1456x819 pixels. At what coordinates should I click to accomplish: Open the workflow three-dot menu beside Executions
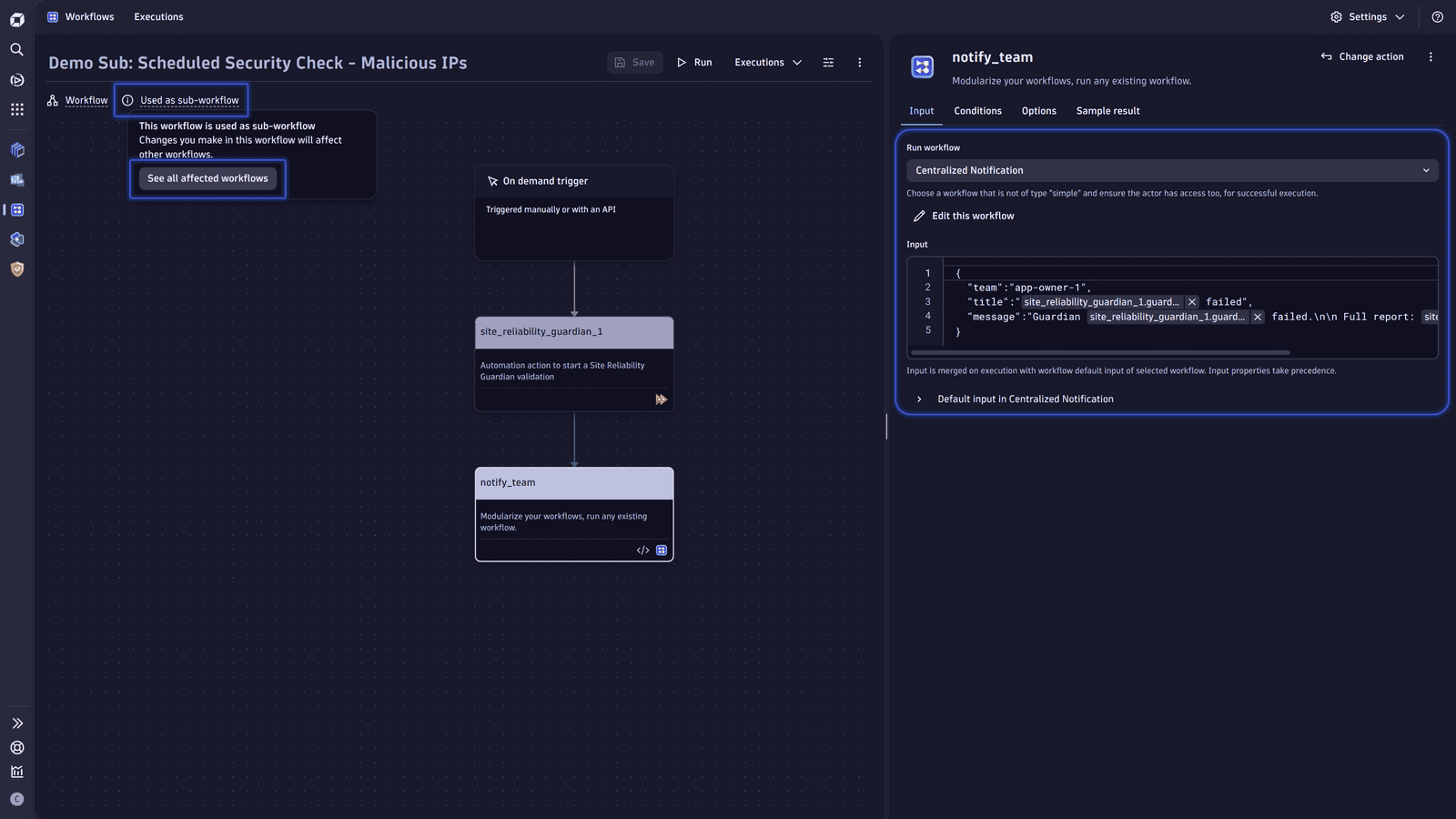tap(859, 63)
